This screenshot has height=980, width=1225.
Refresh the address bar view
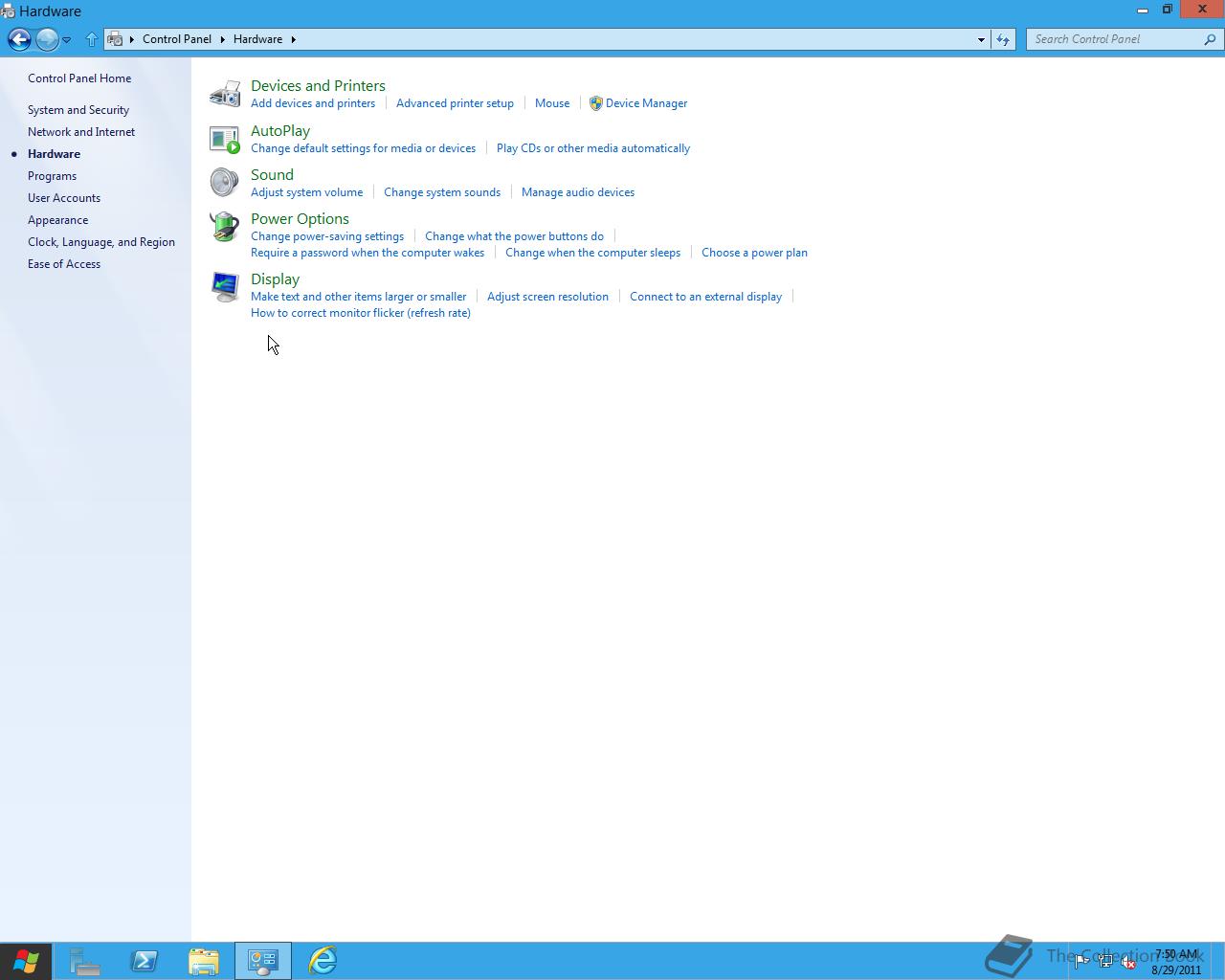1003,39
